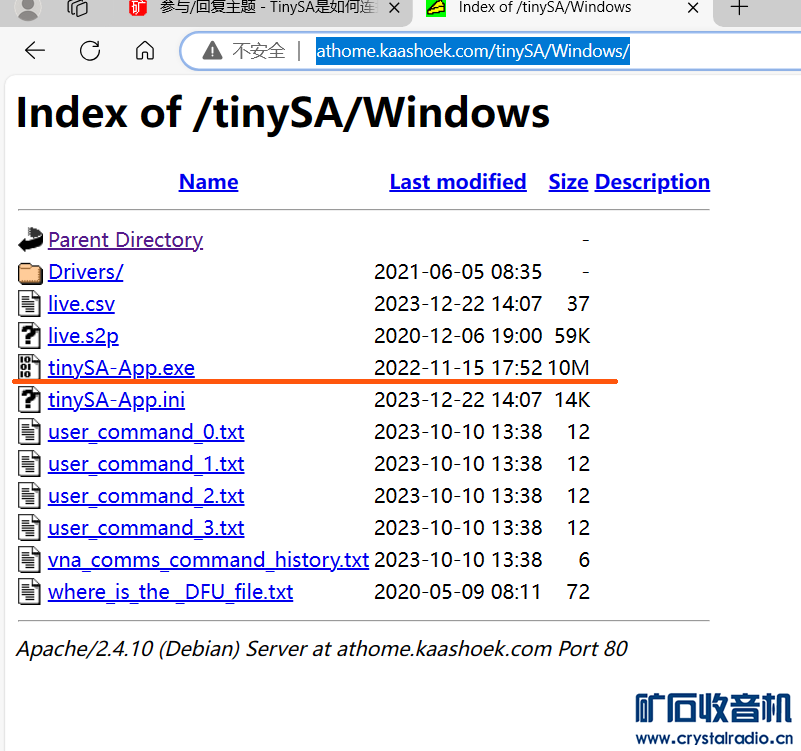
Task: Click the 14K size value
Action: 572,400
